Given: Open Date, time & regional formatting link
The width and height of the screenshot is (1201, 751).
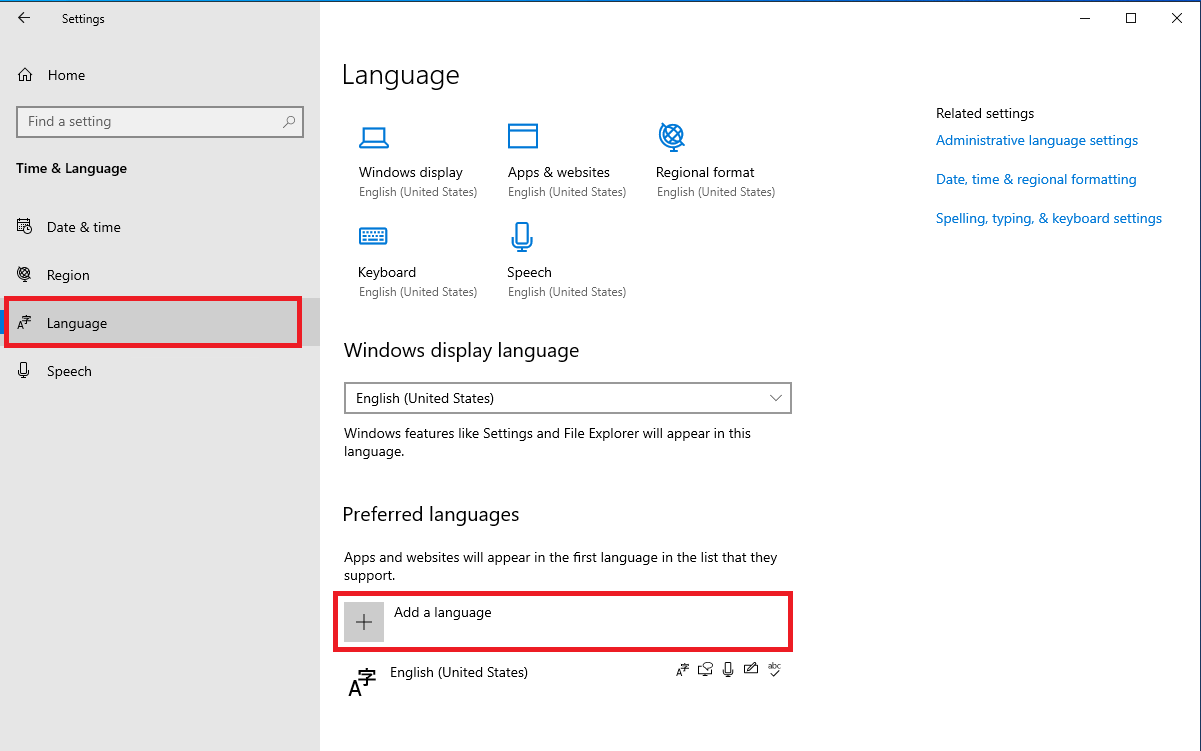Looking at the screenshot, I should (1036, 179).
